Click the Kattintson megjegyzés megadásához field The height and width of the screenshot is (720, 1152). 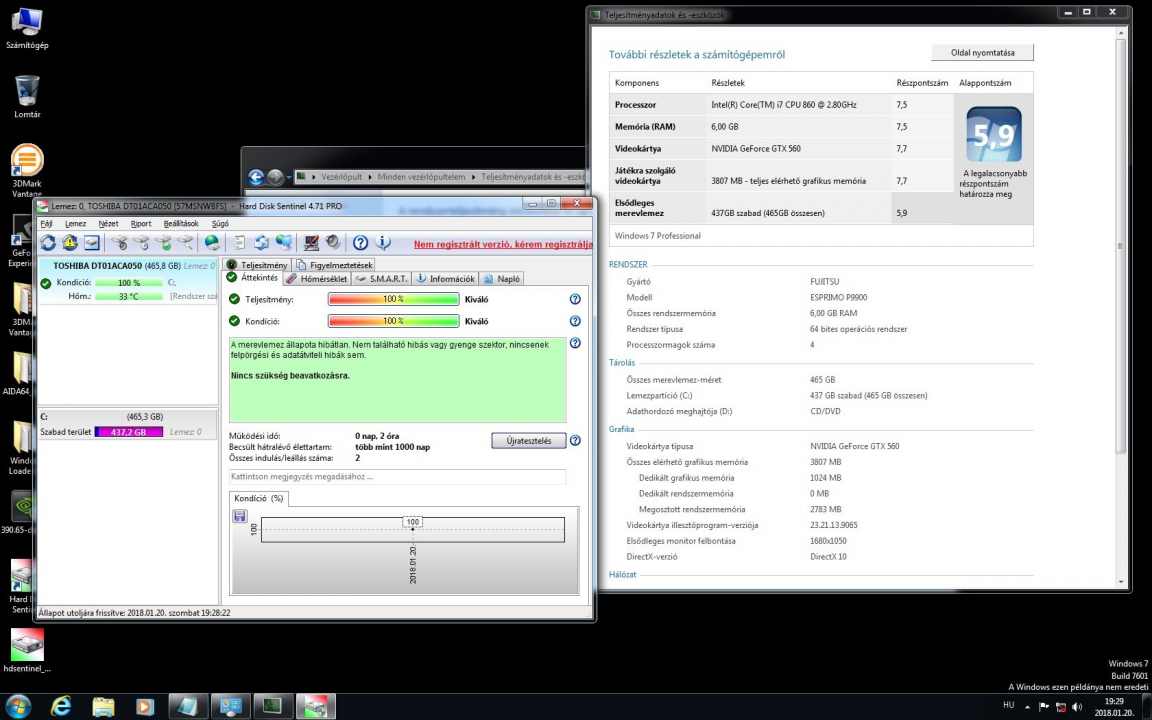tap(397, 476)
